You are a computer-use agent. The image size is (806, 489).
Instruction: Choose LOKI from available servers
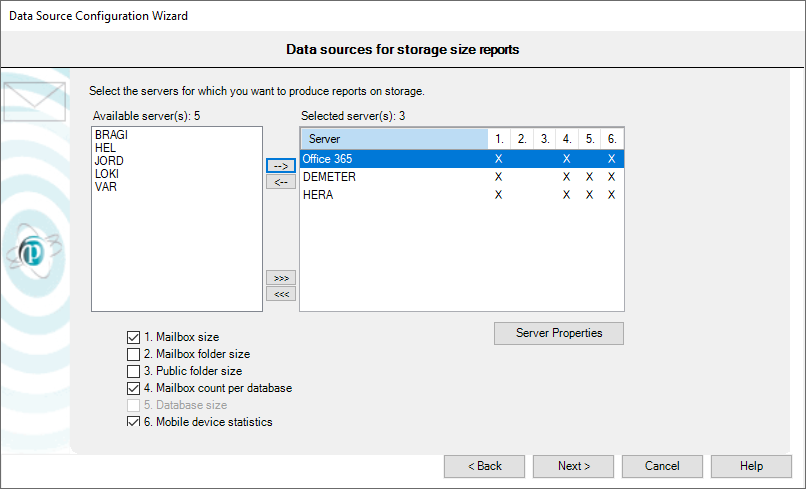coord(108,173)
